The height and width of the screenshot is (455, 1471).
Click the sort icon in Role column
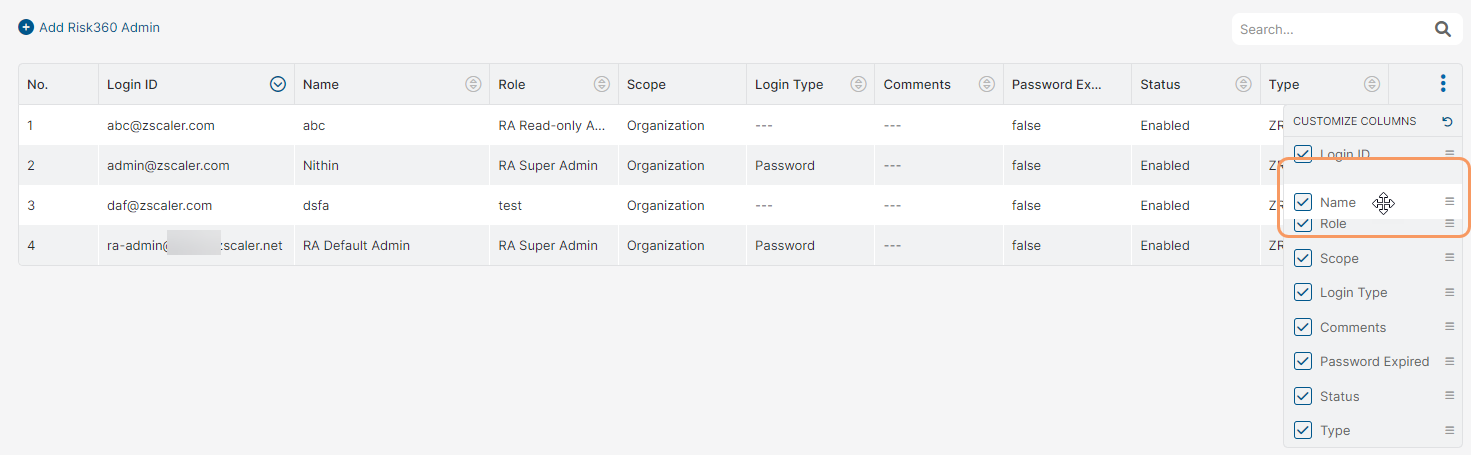click(601, 84)
